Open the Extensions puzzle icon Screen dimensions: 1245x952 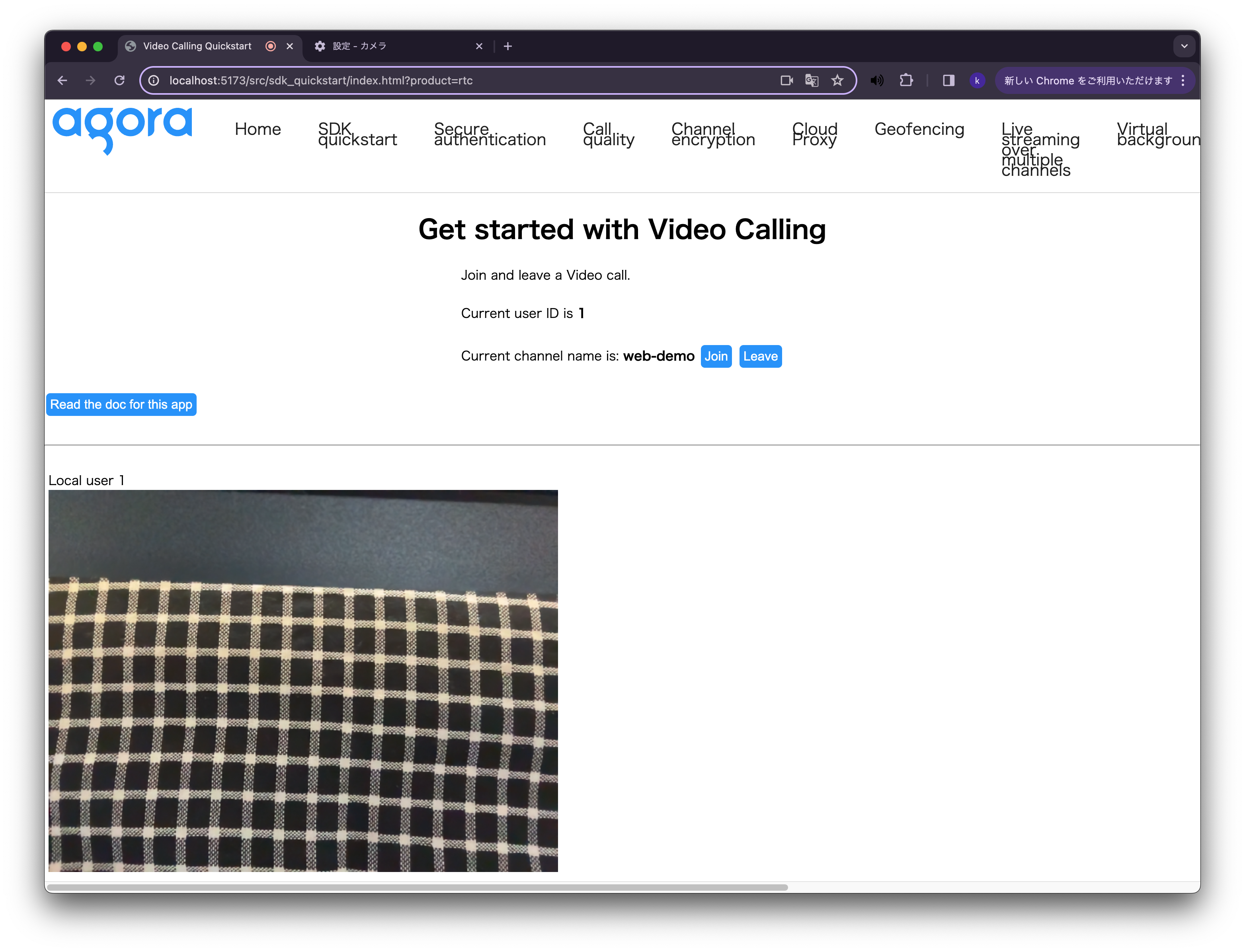point(906,80)
